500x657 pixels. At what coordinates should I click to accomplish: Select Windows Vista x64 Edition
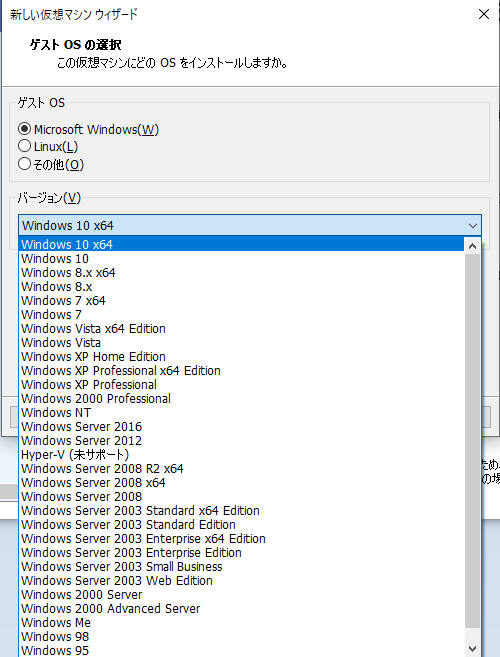(242, 328)
